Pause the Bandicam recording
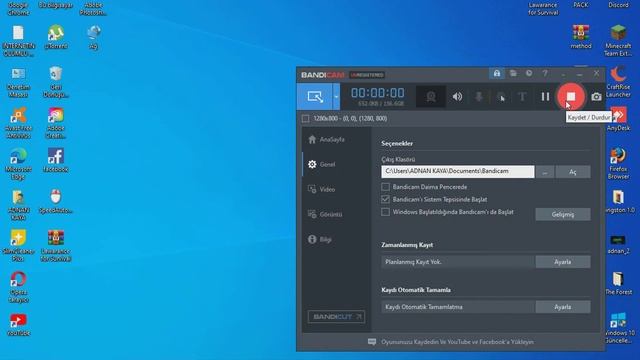Screen dimensions: 640x360 545,97
